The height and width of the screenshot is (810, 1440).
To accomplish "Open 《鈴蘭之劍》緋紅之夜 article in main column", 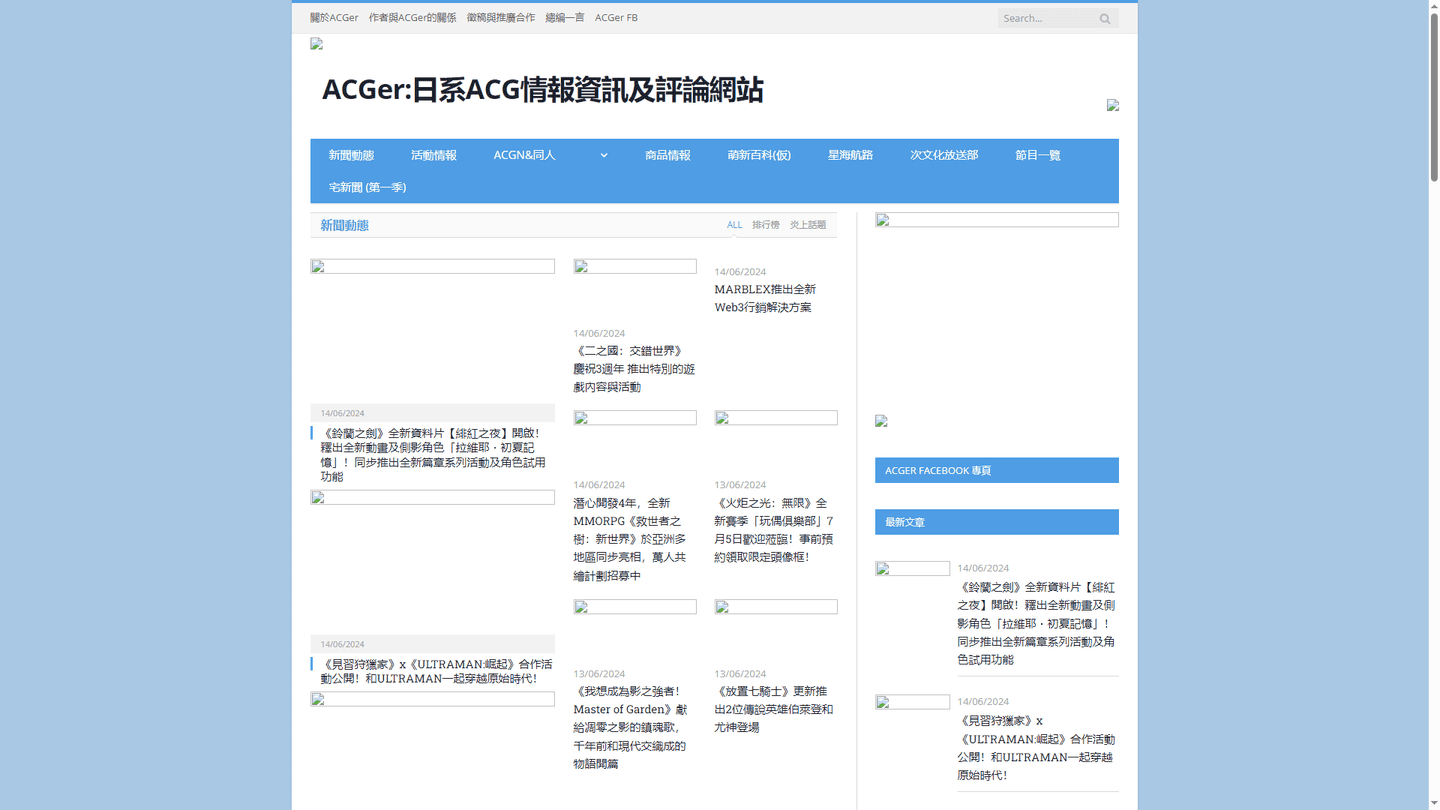I will click(x=433, y=455).
